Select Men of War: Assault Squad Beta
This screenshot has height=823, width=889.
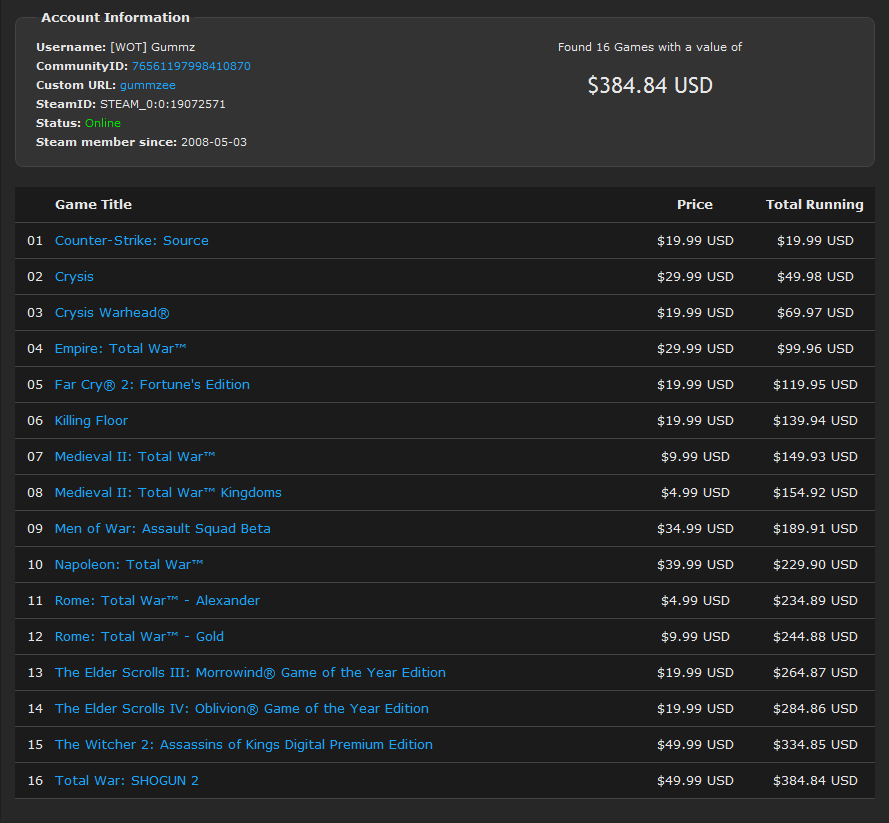[x=162, y=528]
